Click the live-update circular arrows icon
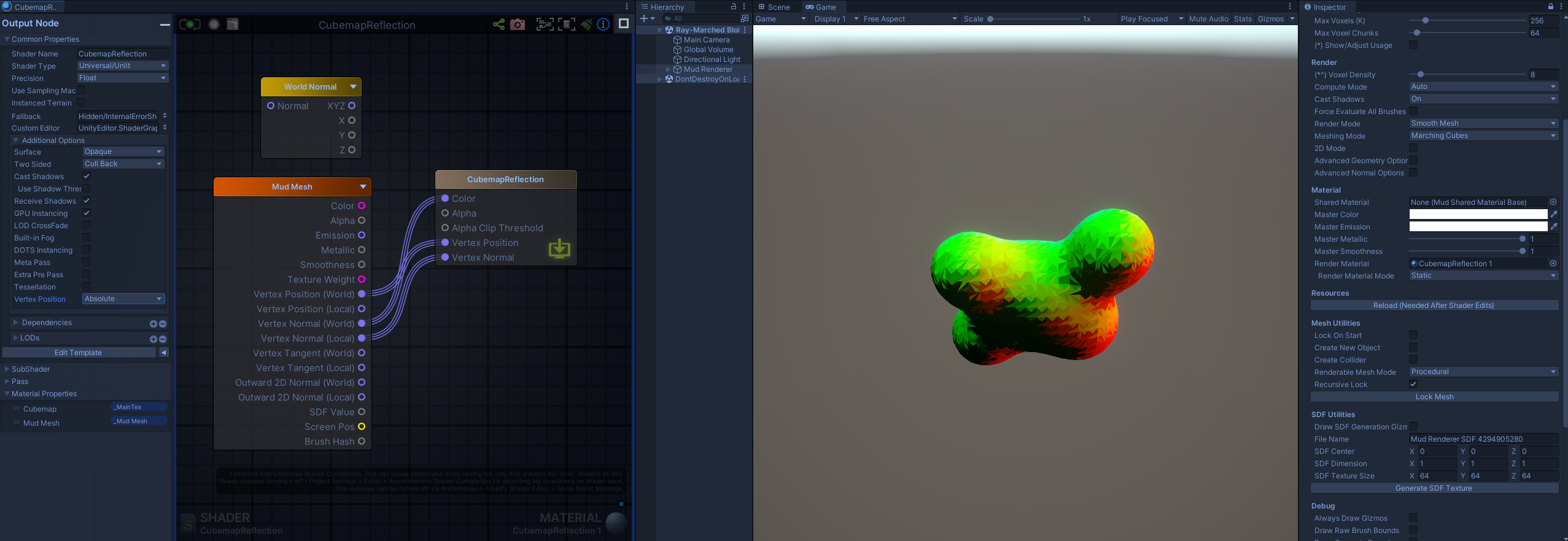 pyautogui.click(x=190, y=25)
